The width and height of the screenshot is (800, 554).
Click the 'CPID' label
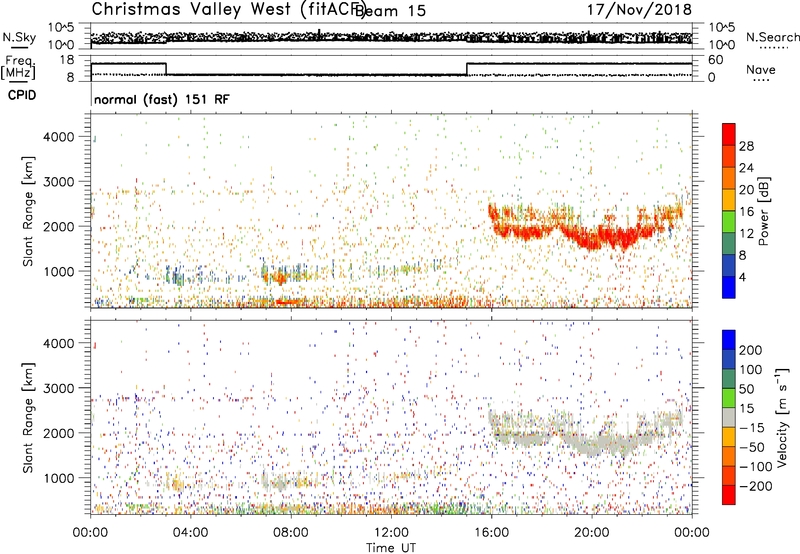22,95
